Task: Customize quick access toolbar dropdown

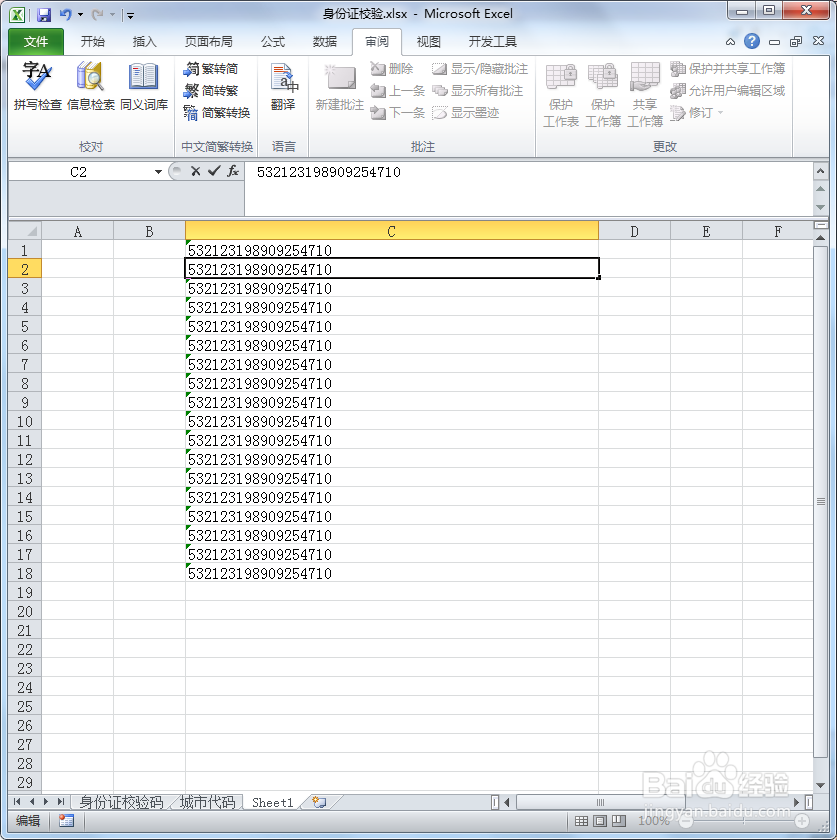Action: pyautogui.click(x=130, y=16)
